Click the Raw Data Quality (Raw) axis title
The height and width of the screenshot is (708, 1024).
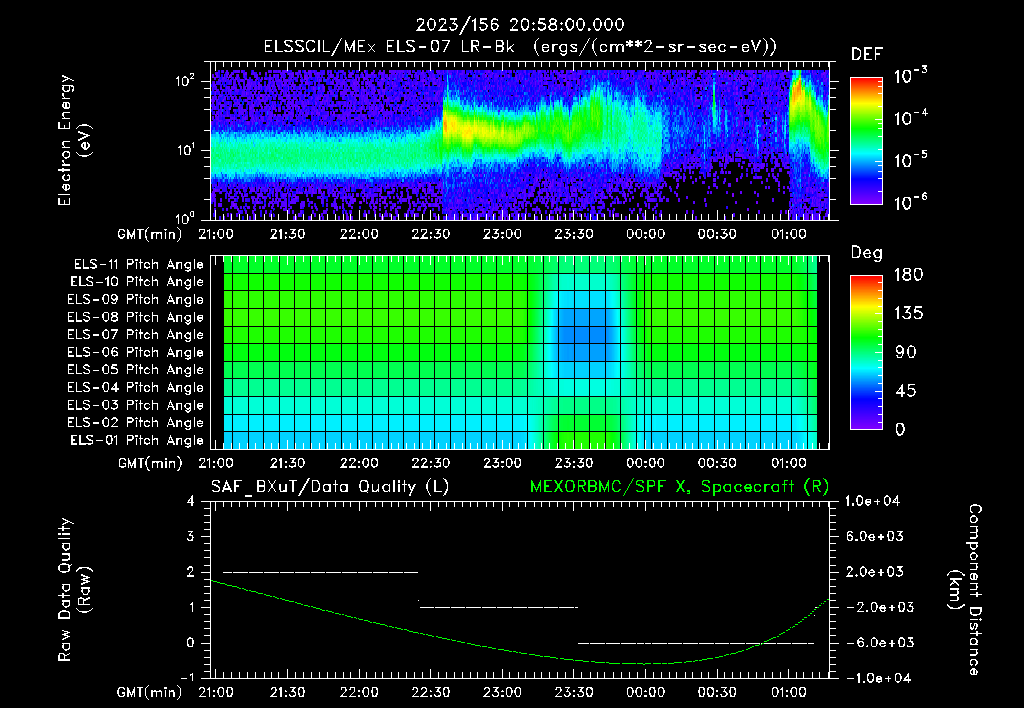click(x=73, y=589)
